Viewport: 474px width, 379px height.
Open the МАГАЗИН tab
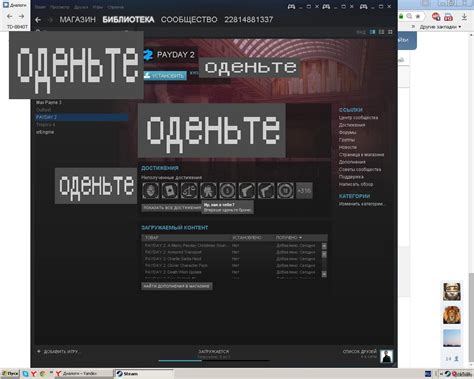pos(77,20)
